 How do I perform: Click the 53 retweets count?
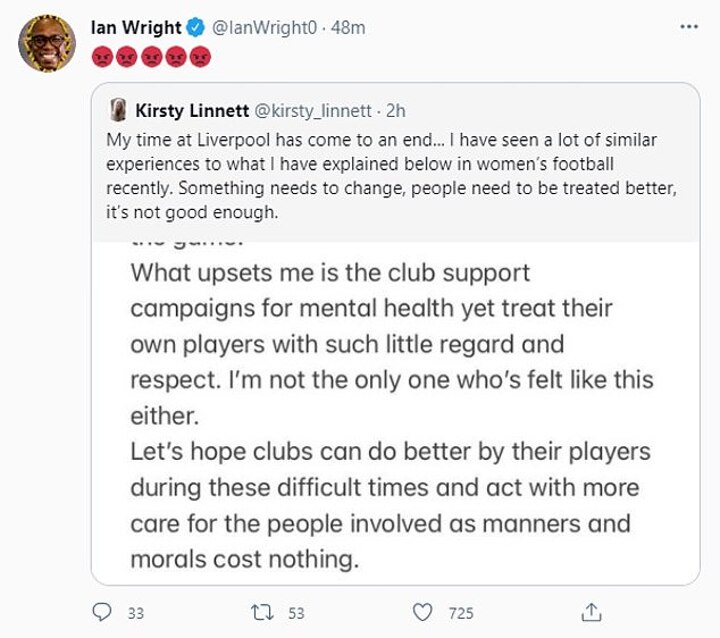tap(296, 612)
